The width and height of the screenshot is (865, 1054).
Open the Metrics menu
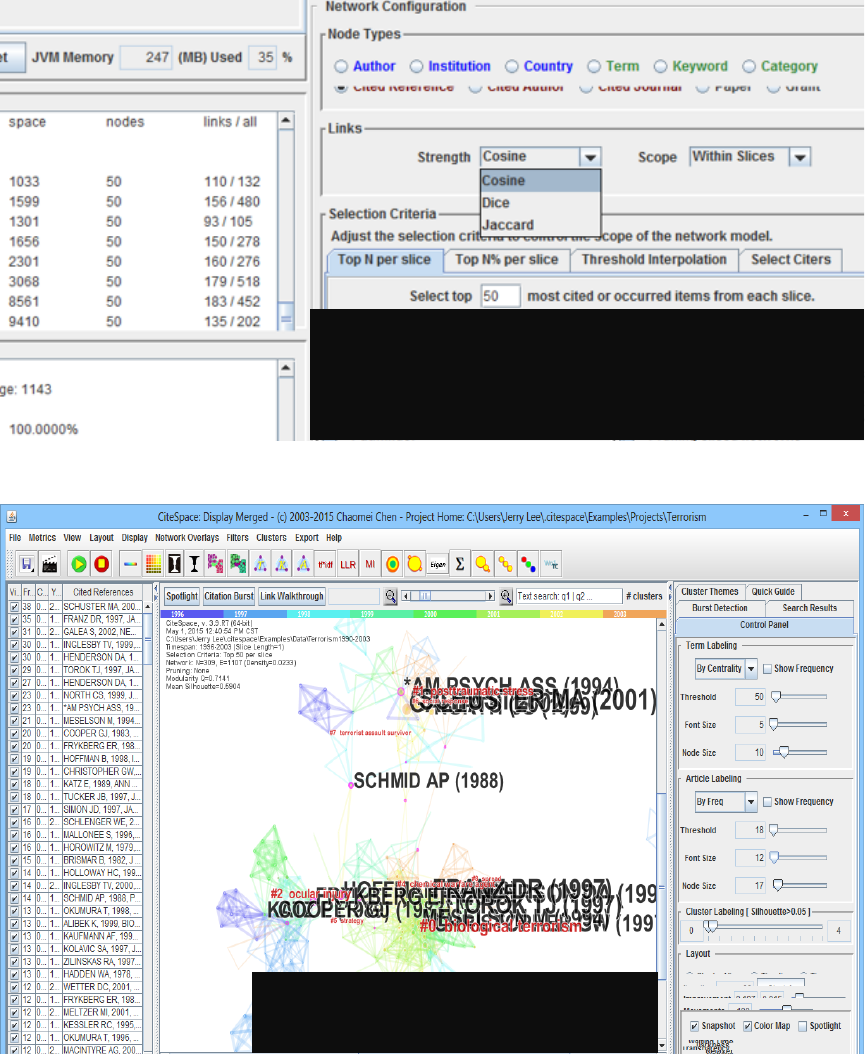tap(42, 538)
